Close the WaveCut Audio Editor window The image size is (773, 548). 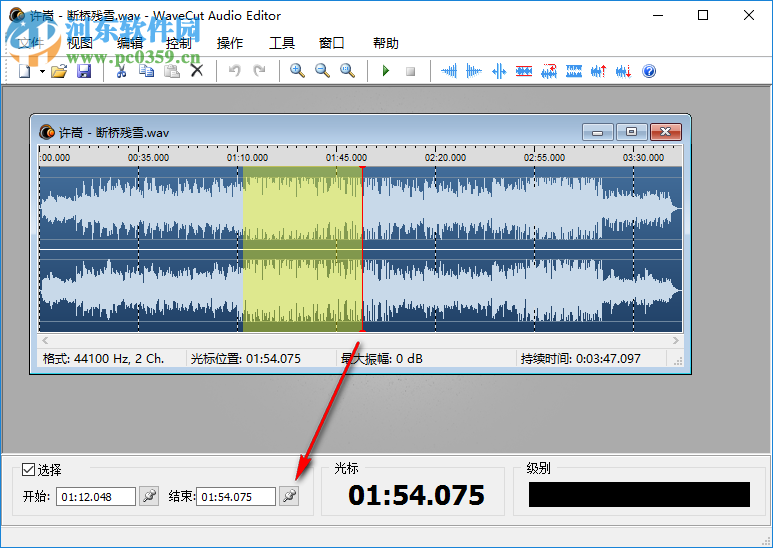click(749, 15)
